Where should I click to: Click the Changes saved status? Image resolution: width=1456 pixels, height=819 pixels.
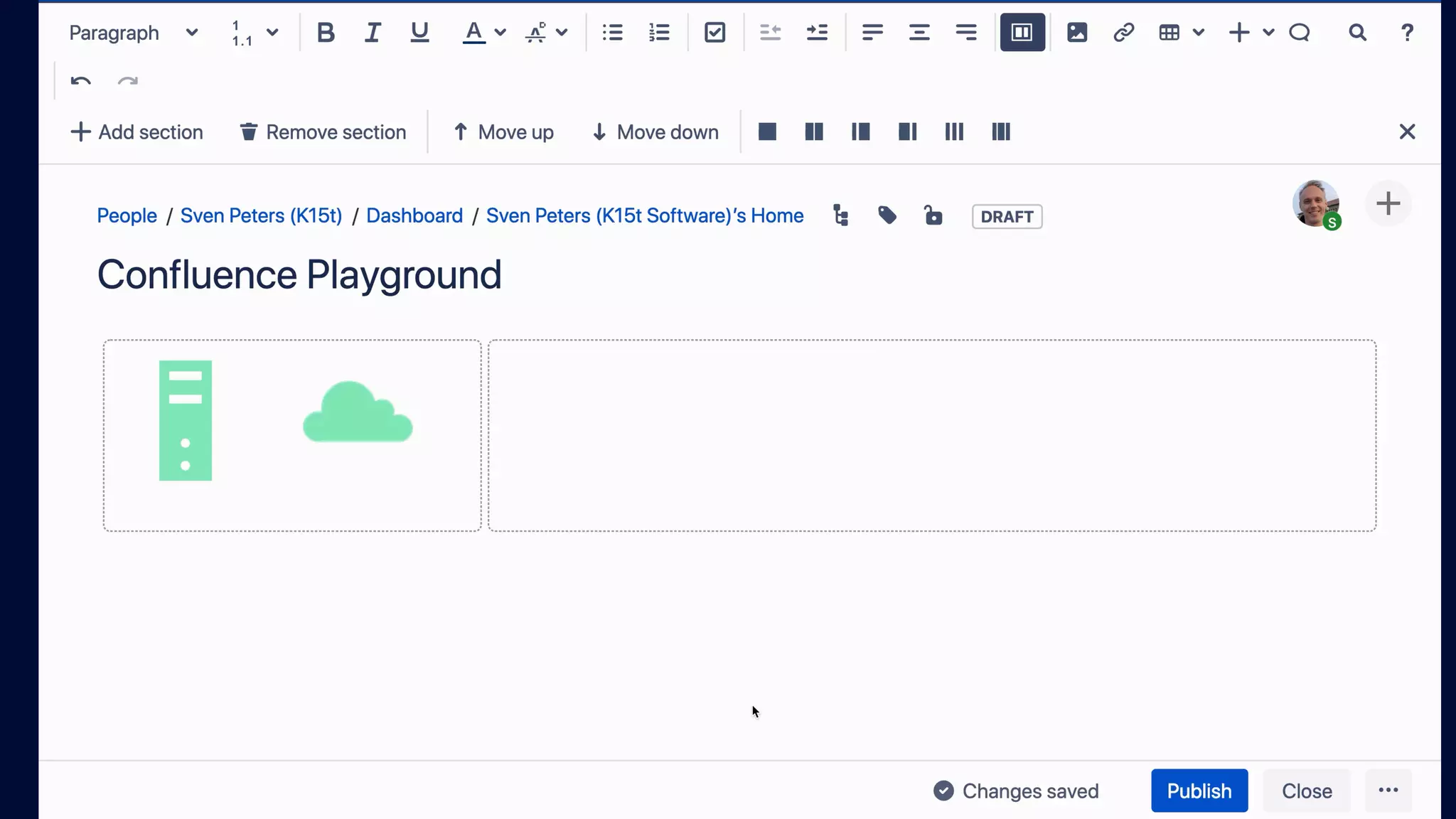[1016, 791]
